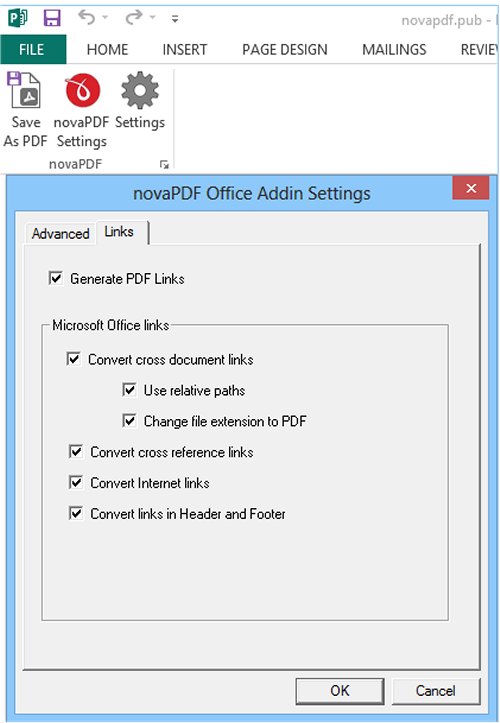The image size is (500, 723).
Task: Click the Publisher application icon
Action: (x=18, y=18)
